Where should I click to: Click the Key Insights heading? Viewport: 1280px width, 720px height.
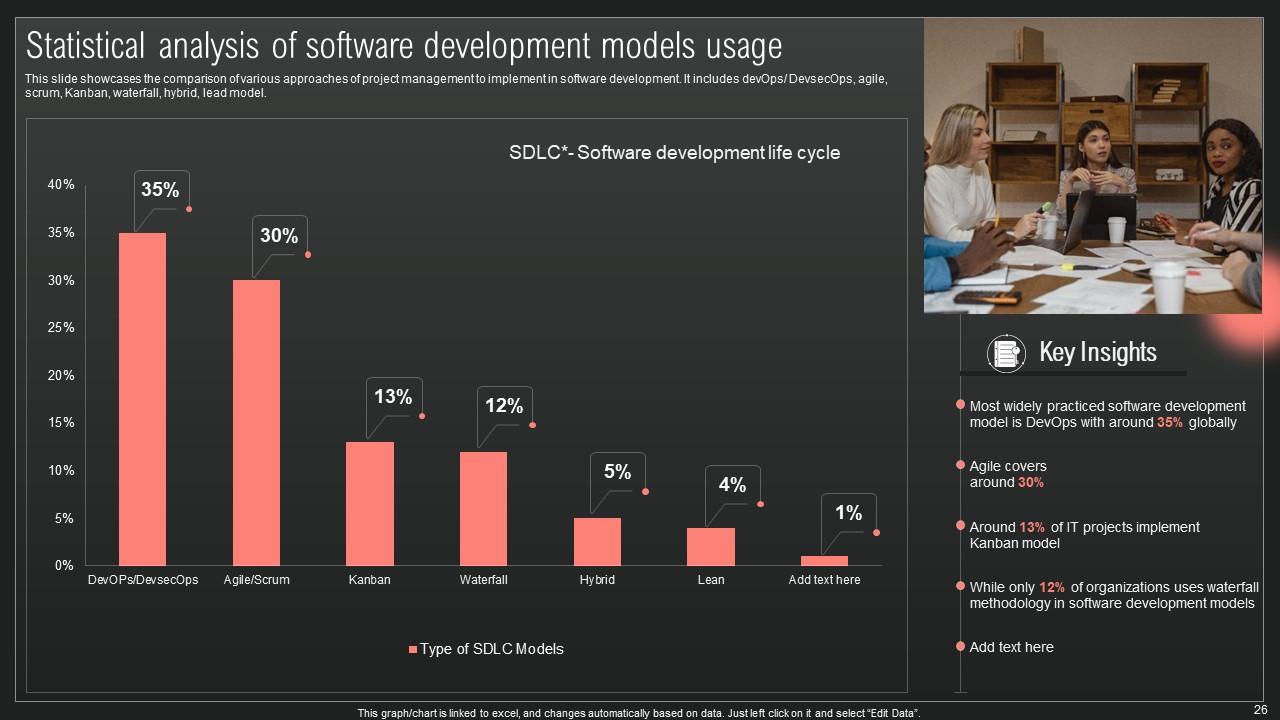(1097, 352)
